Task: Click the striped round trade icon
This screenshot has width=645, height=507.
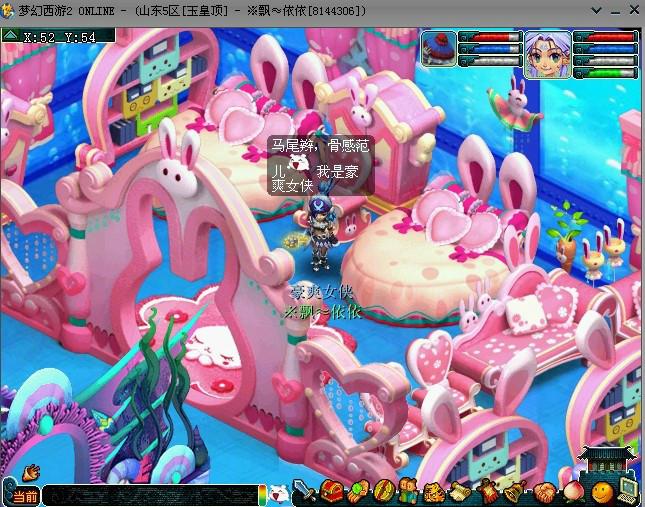Action: click(x=383, y=491)
